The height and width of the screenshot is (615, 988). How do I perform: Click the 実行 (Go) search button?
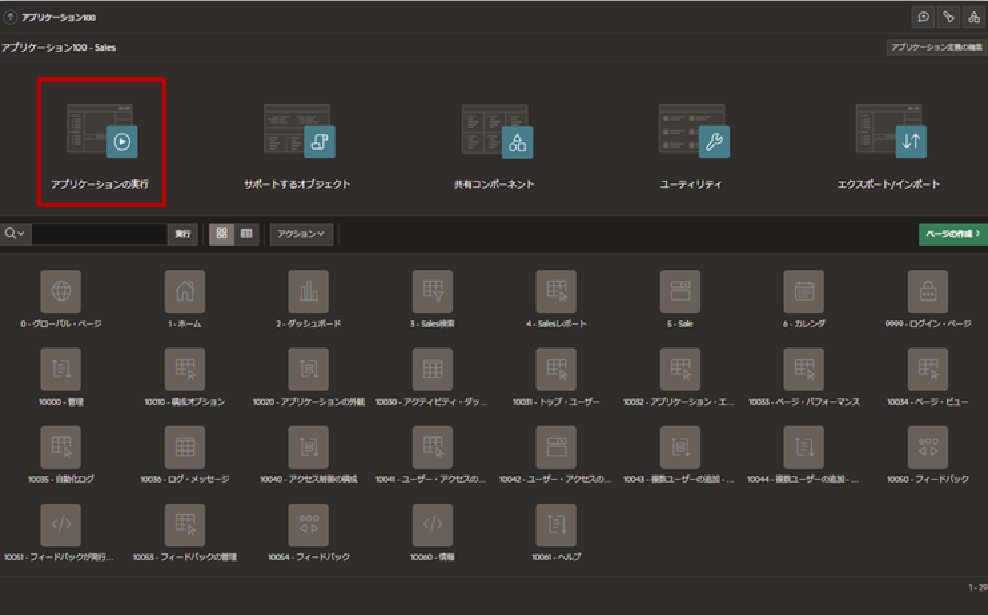click(x=182, y=233)
